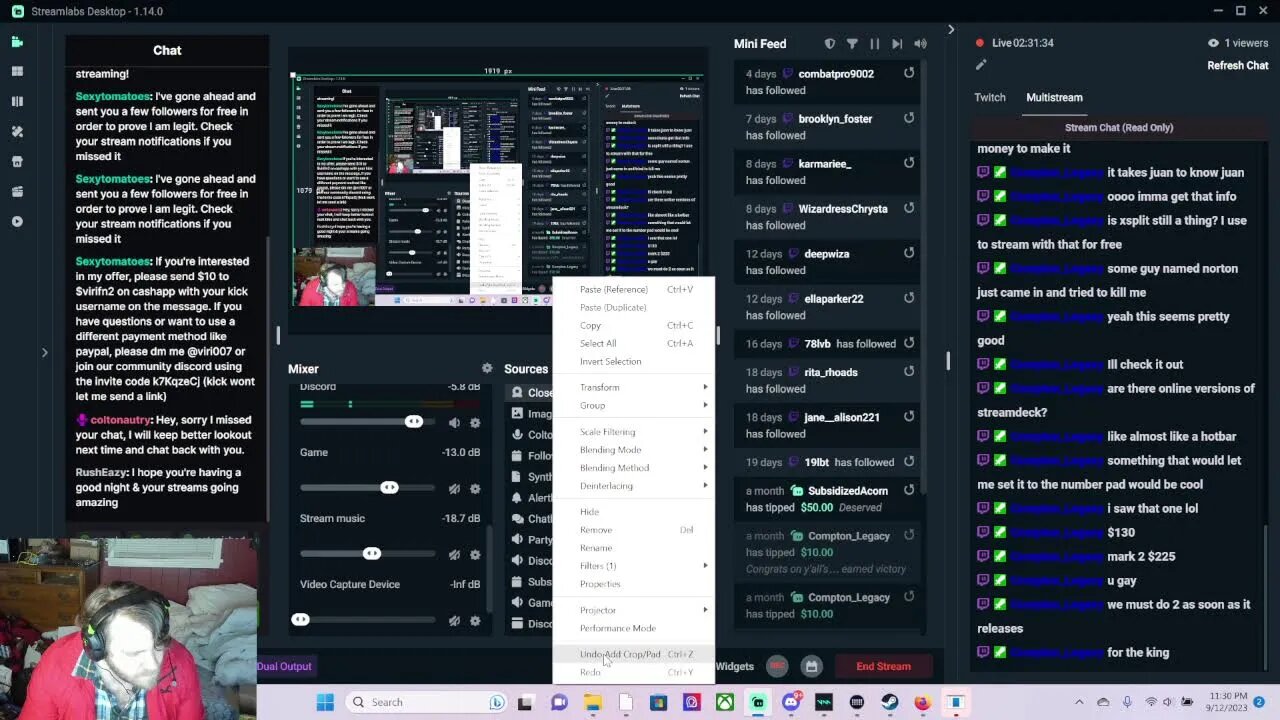This screenshot has height=720, width=1280.
Task: Replay the brooklyn_foster follow alert
Action: [909, 118]
